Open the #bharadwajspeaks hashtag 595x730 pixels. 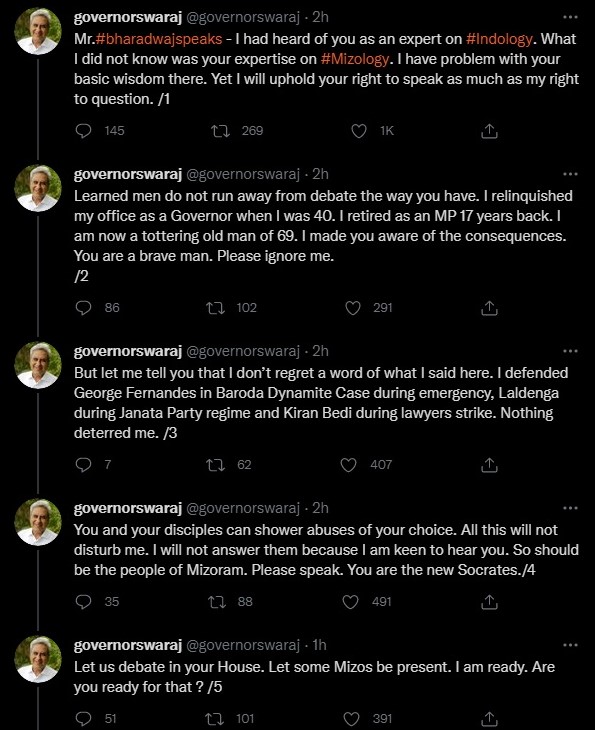159,39
